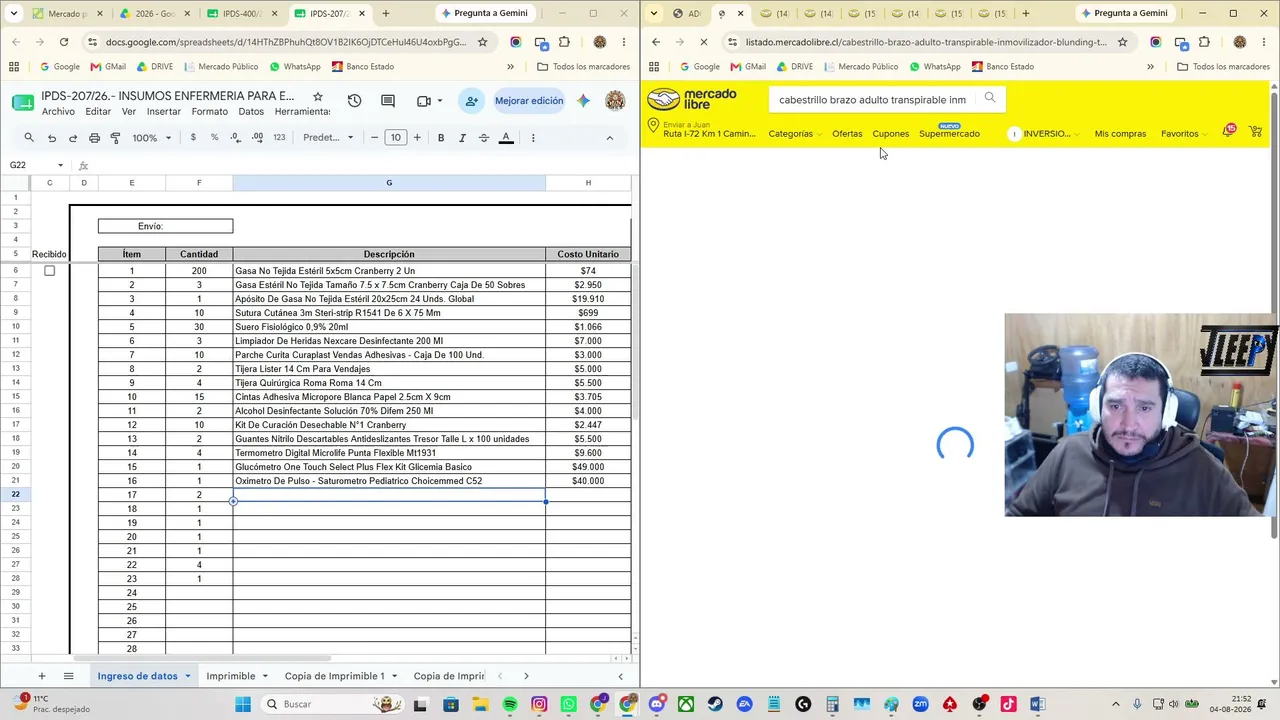
Task: Click the Mercado Libre search input field
Action: pos(872,99)
